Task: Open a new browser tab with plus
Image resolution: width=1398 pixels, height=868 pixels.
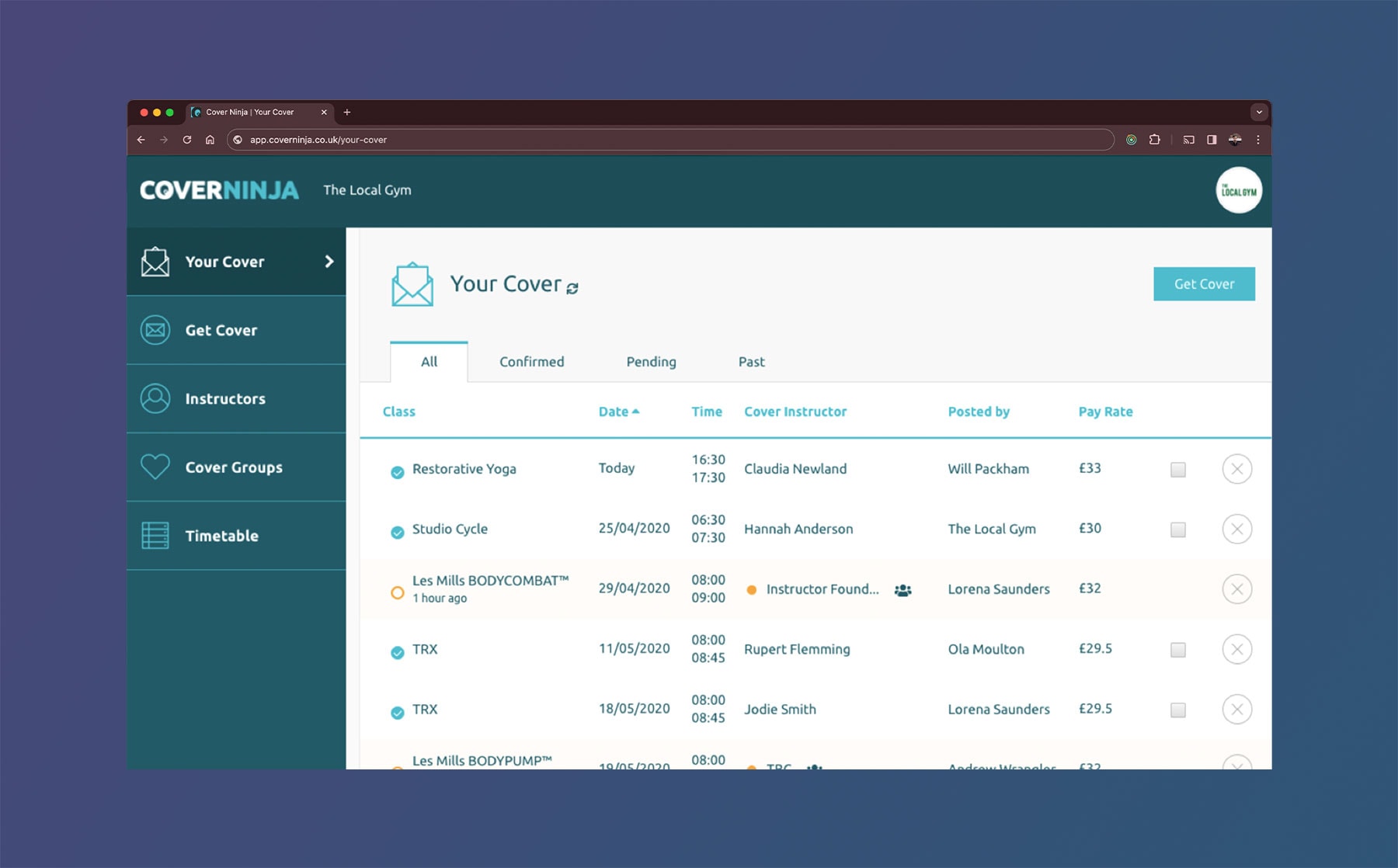Action: point(347,113)
